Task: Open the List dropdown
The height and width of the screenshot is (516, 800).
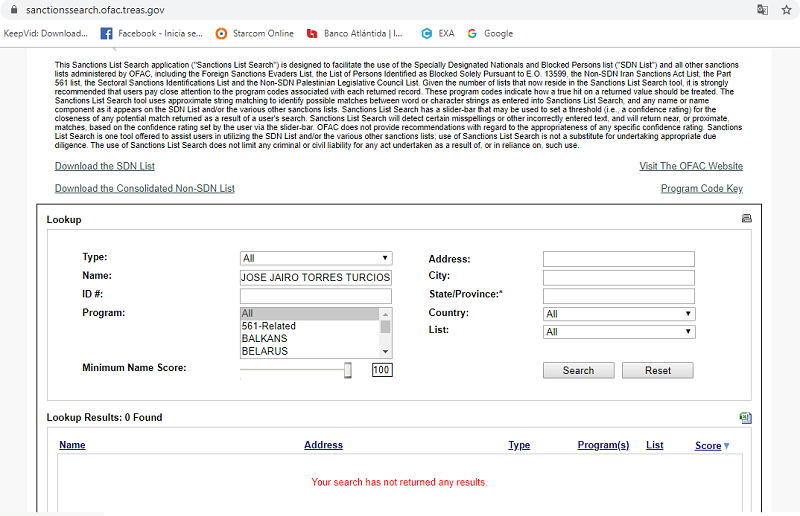Action: [618, 332]
